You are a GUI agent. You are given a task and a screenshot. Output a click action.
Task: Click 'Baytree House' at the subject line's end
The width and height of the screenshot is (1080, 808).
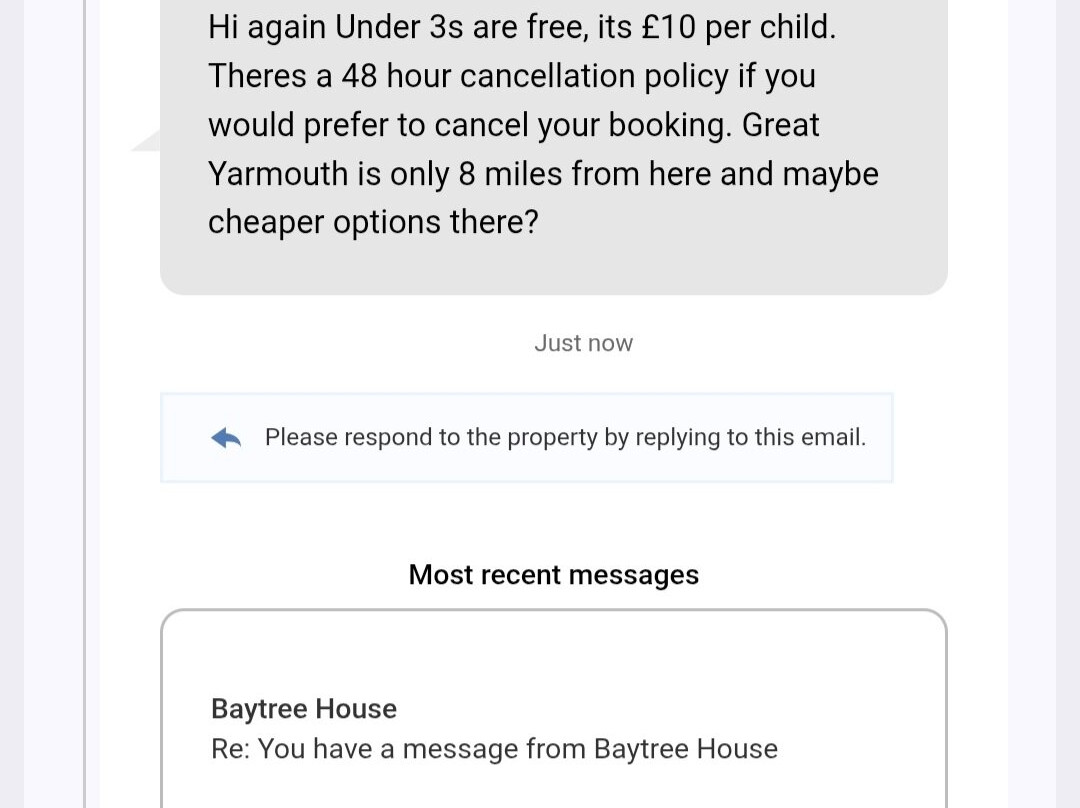tap(685, 749)
